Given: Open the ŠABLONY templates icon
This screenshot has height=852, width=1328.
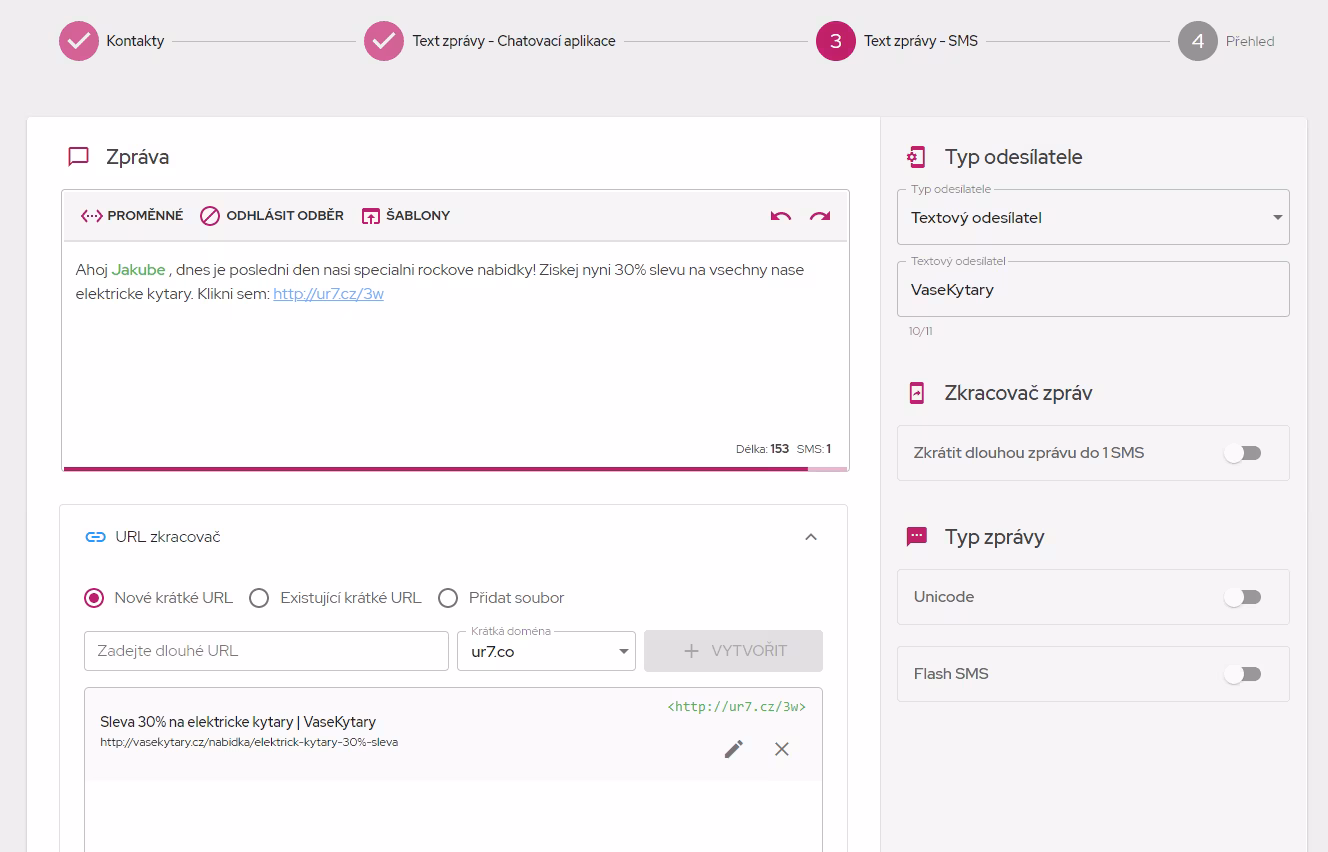Looking at the screenshot, I should click(x=370, y=216).
